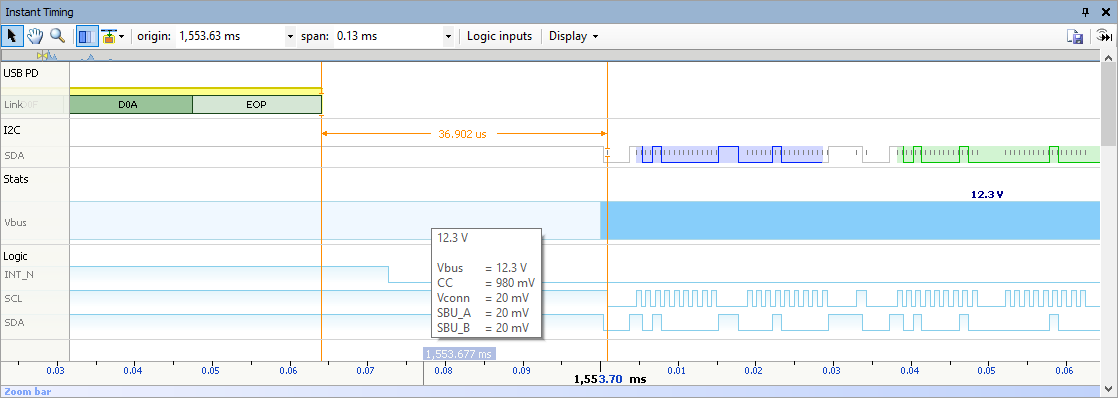1118x398 pixels.
Task: Click the 1,553.70 ms time axis label
Action: (610, 379)
